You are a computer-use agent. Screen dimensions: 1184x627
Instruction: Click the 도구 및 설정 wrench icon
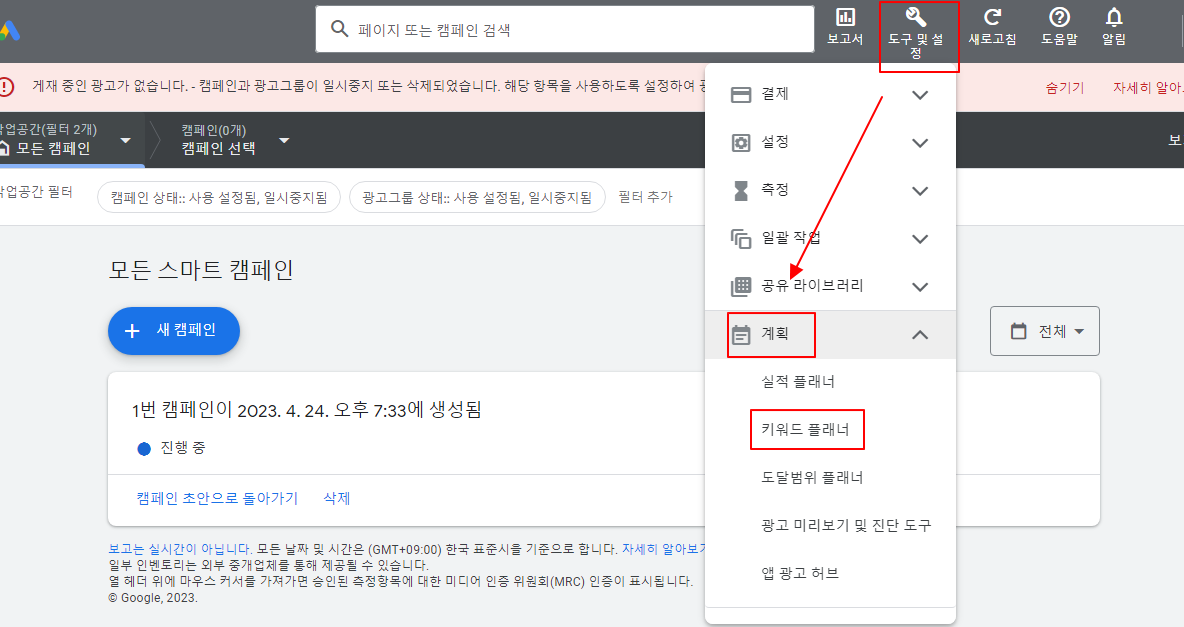[x=915, y=17]
